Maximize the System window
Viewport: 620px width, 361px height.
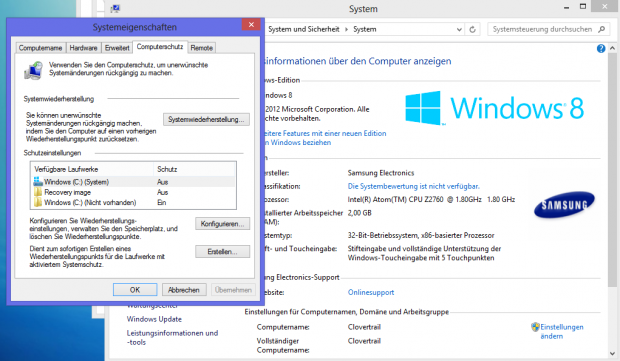click(583, 6)
